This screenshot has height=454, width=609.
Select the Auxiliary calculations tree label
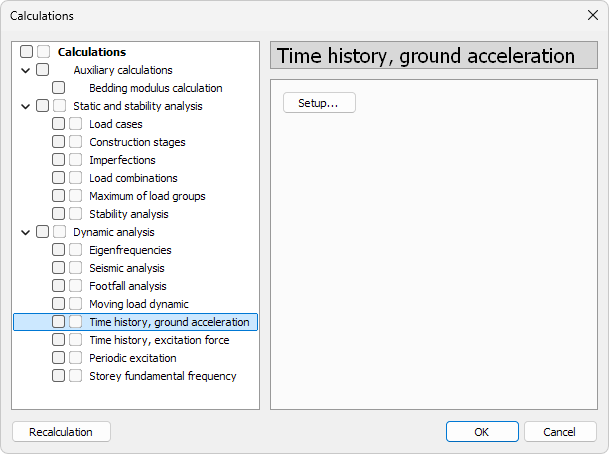(123, 70)
